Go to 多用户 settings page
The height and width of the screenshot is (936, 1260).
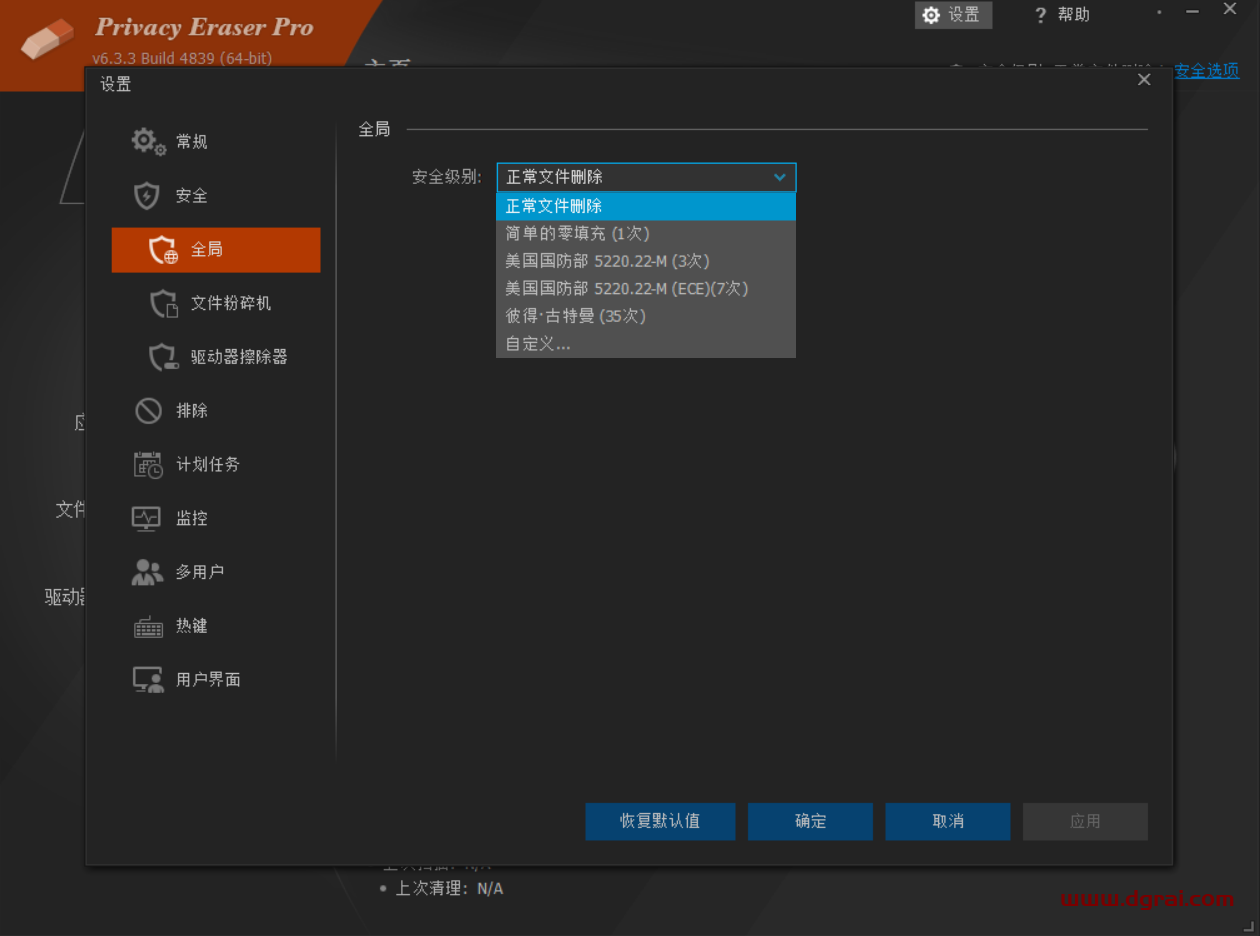(x=216, y=572)
